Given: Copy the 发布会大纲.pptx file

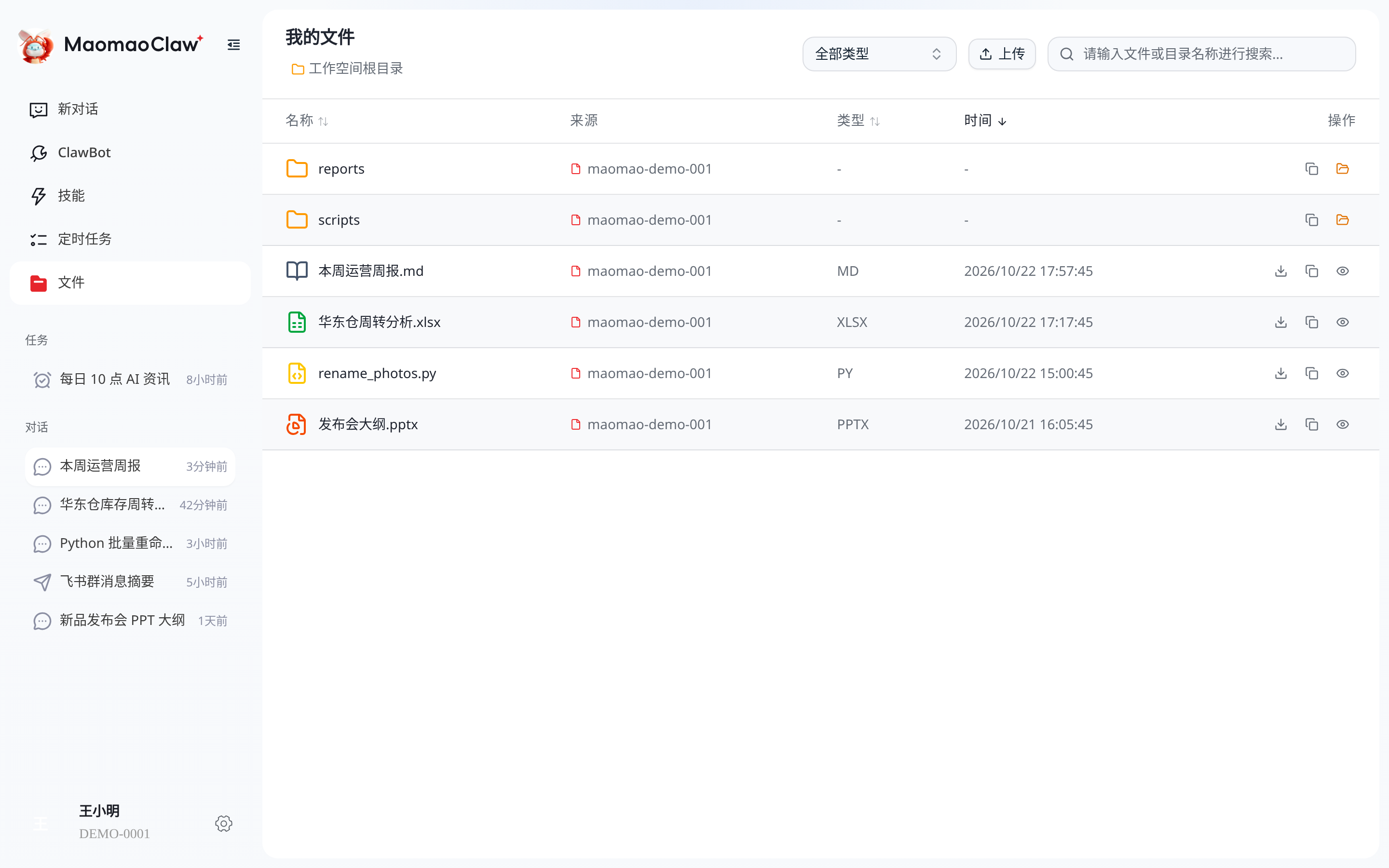Looking at the screenshot, I should coord(1311,424).
